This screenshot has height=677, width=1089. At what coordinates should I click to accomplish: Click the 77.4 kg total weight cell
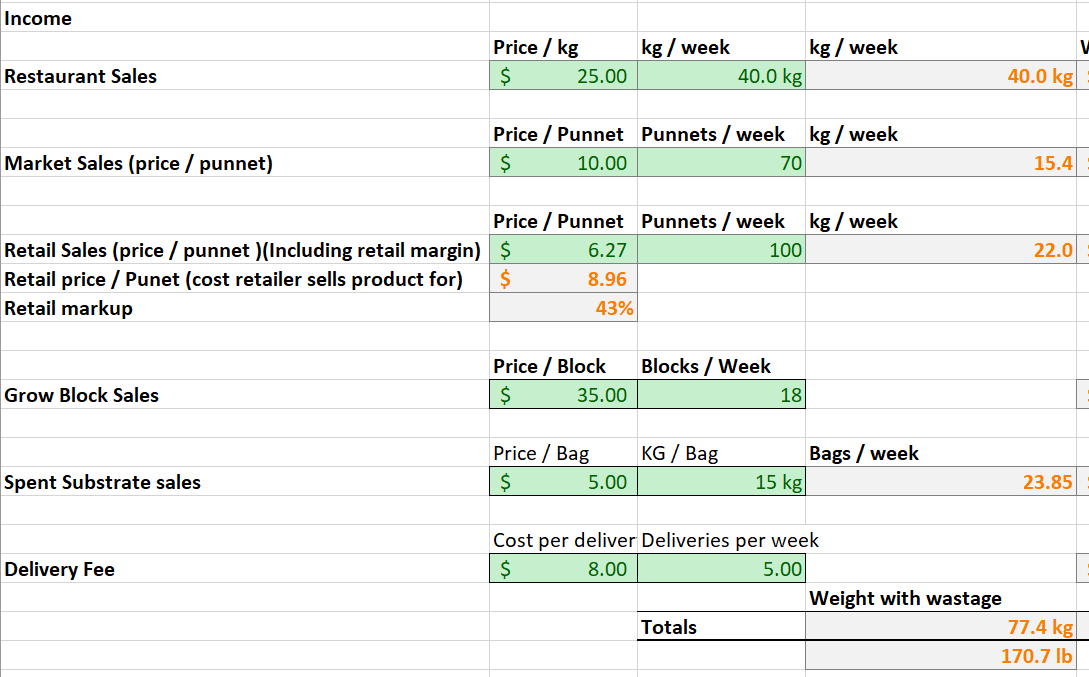point(941,627)
